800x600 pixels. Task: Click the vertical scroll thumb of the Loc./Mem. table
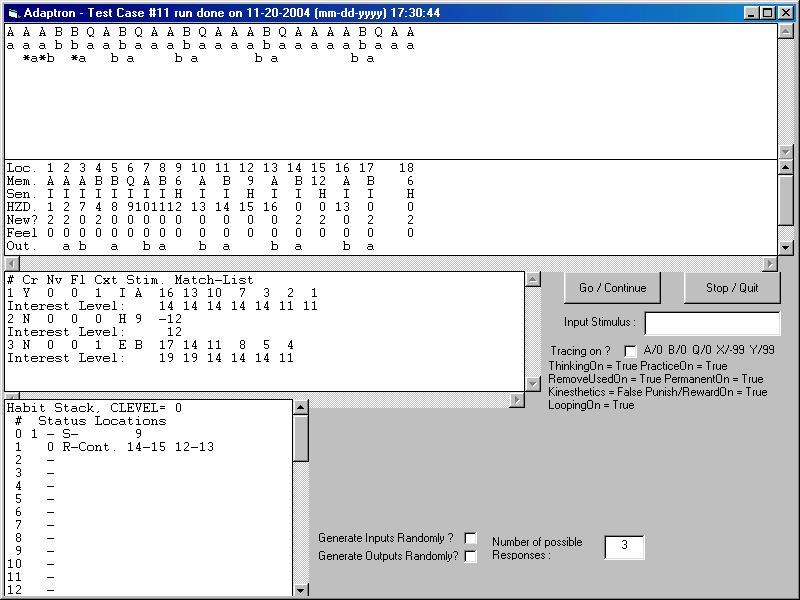785,200
